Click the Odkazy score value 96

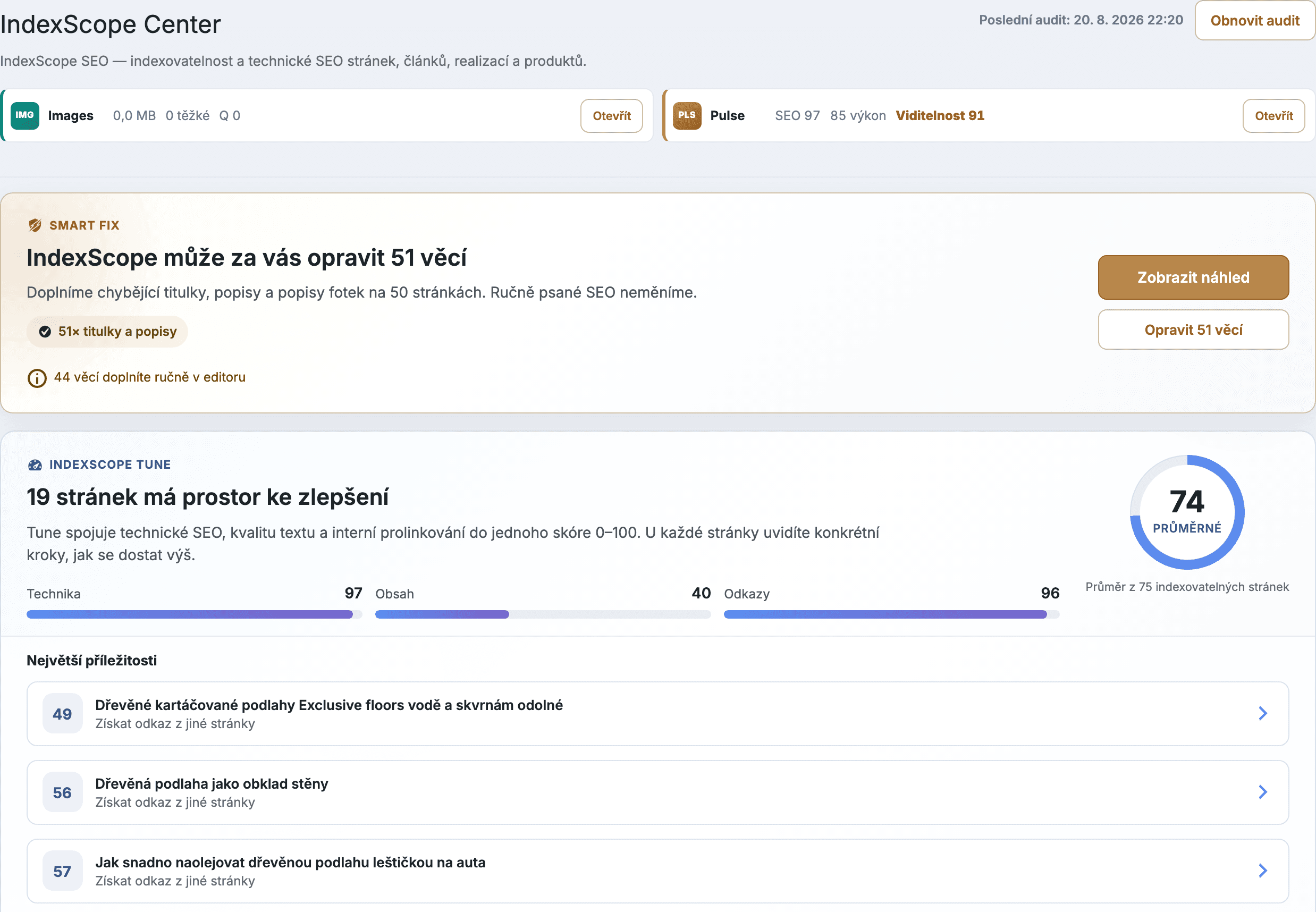point(1050,593)
